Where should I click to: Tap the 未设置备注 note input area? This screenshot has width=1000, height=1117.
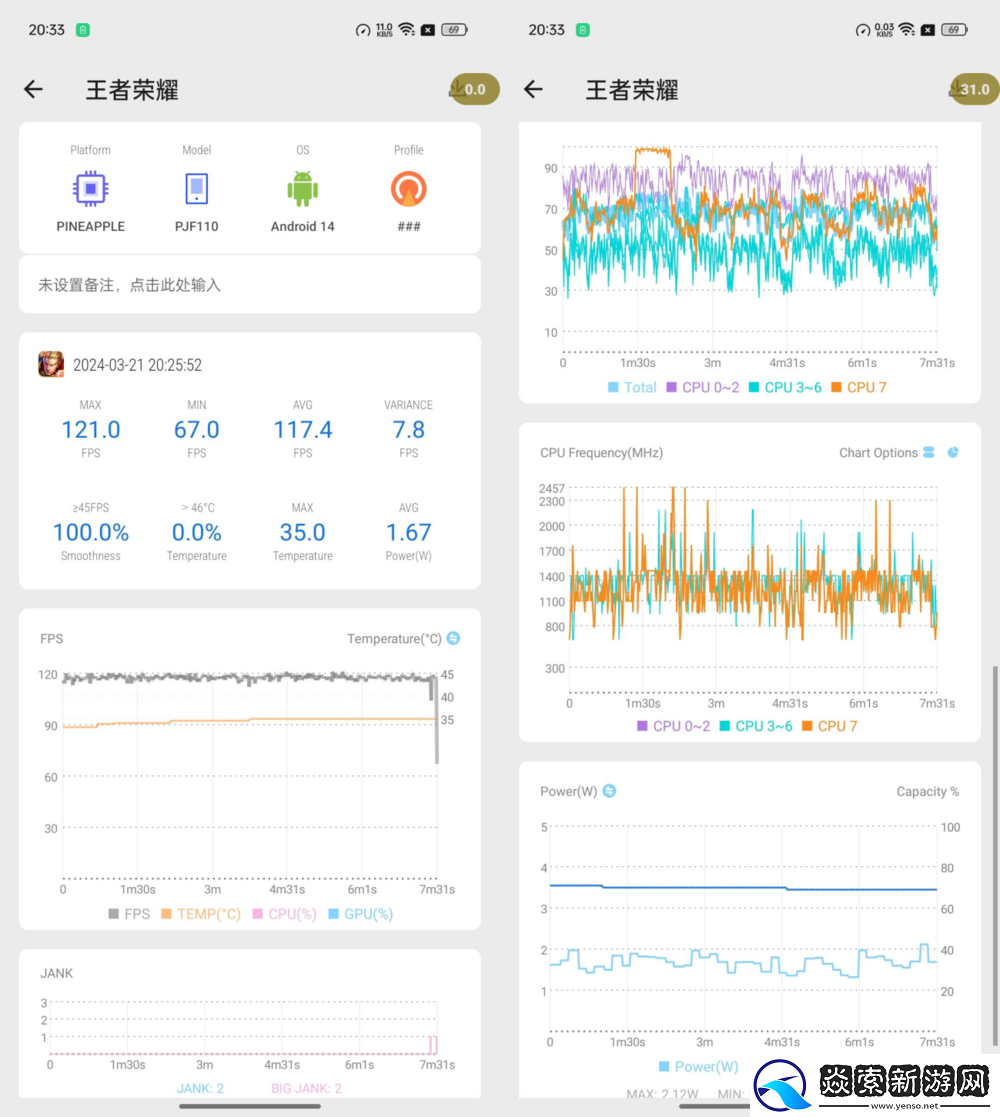[x=248, y=284]
